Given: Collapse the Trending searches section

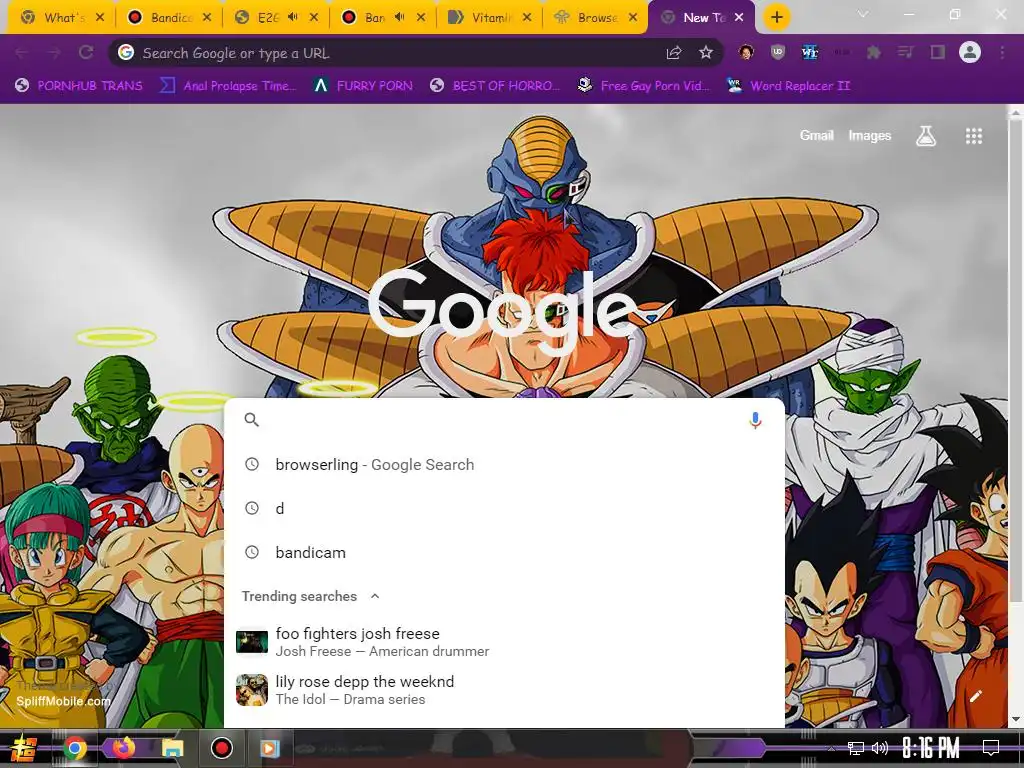Looking at the screenshot, I should (375, 596).
